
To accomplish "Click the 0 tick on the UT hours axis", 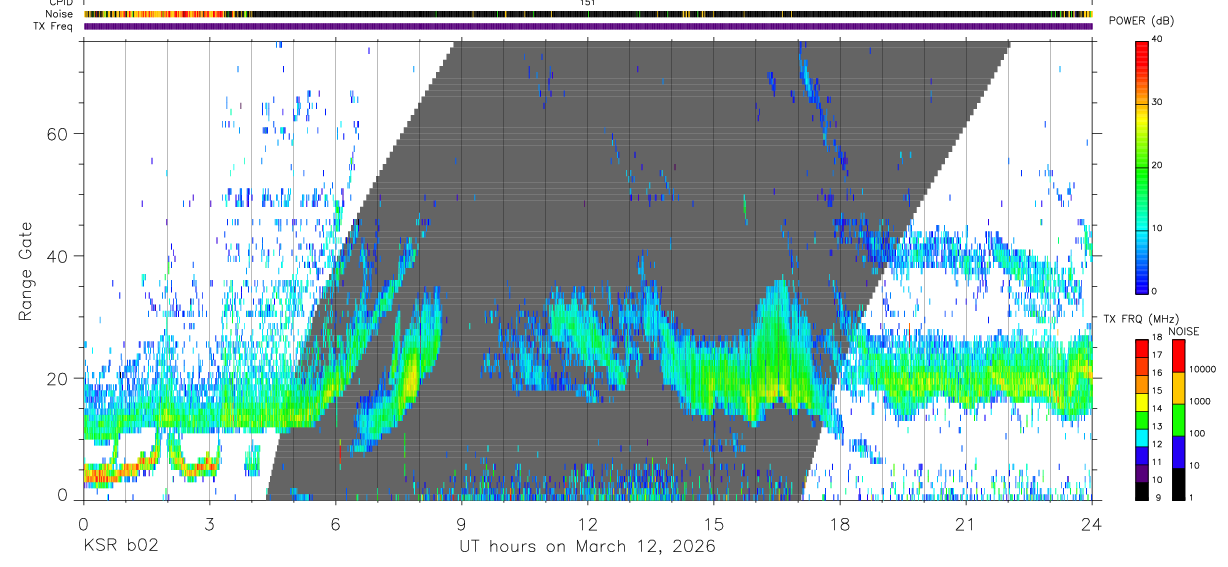I will tap(83, 523).
